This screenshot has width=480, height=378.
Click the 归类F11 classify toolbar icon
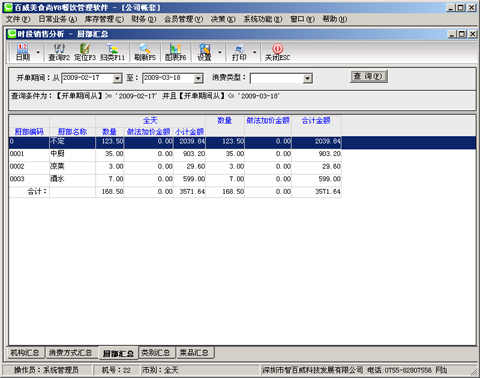click(112, 52)
